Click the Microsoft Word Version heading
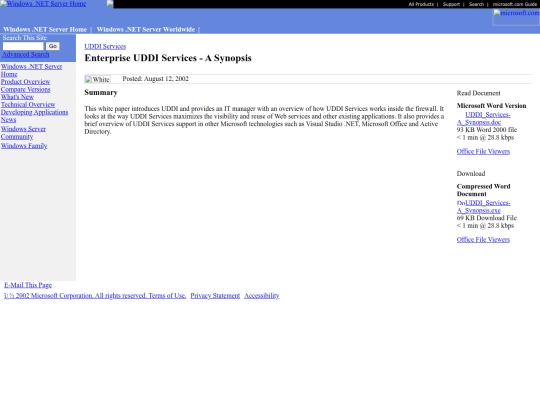 click(x=491, y=106)
